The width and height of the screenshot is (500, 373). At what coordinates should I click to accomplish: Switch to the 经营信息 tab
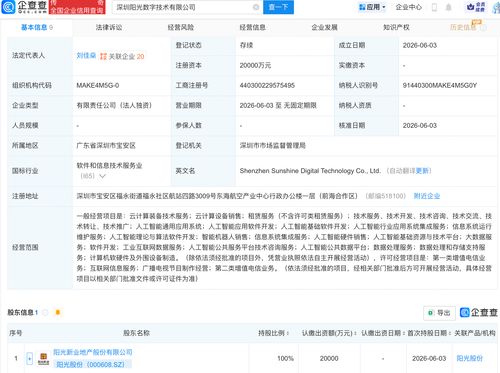tap(253, 27)
